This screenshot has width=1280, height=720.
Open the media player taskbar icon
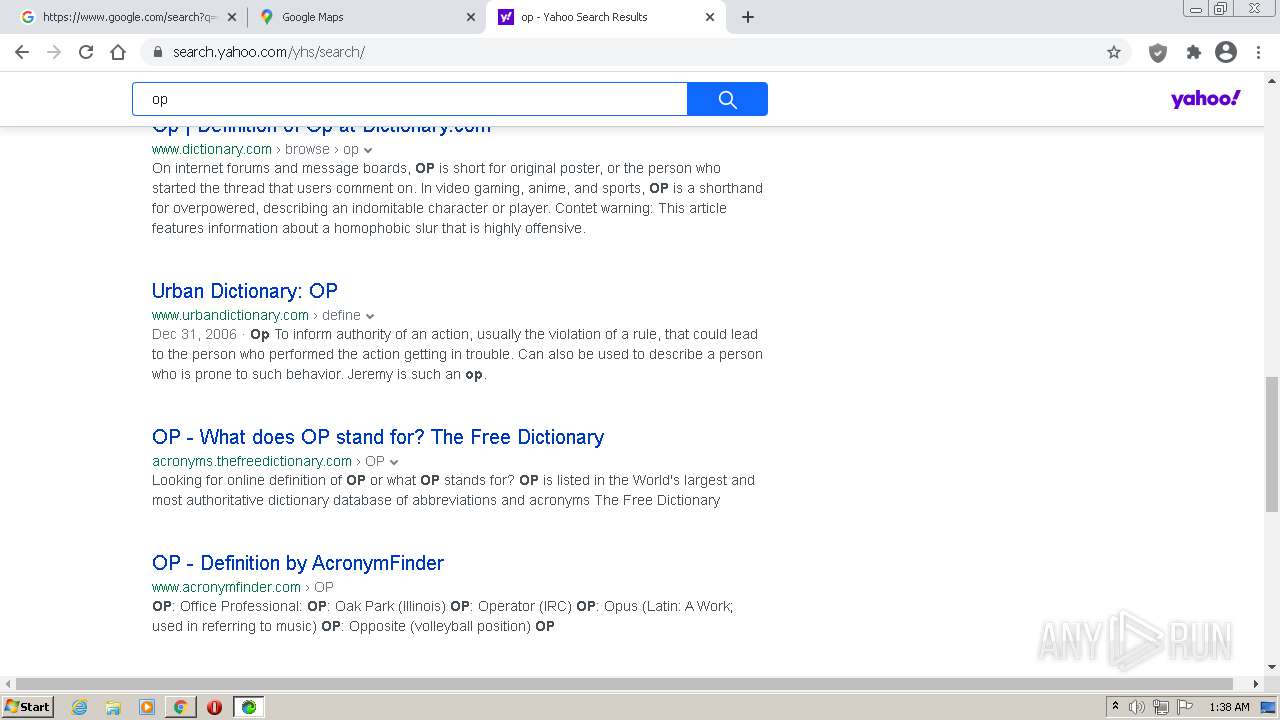(x=147, y=707)
